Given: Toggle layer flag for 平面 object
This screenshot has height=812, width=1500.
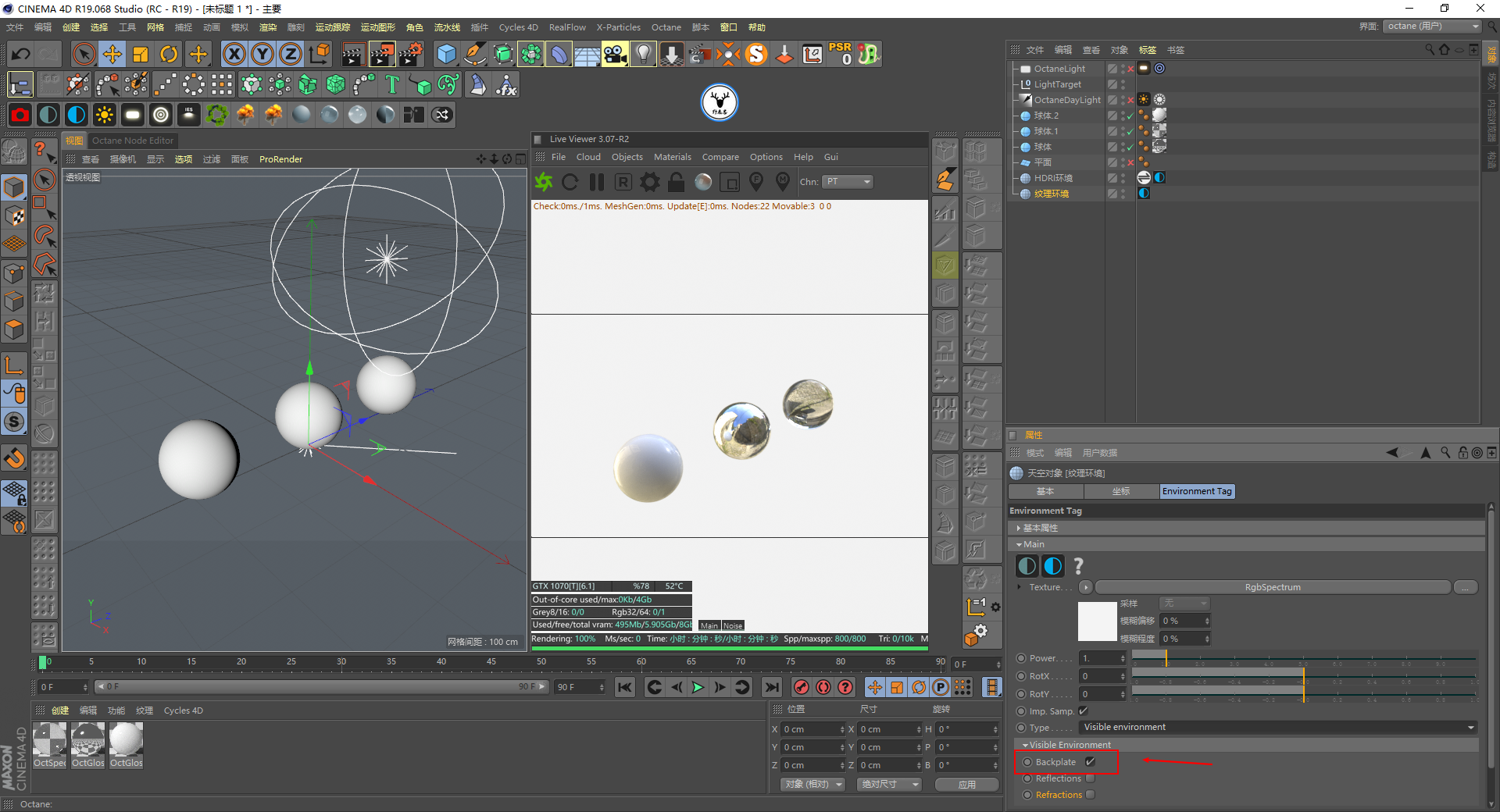Looking at the screenshot, I should 1112,162.
